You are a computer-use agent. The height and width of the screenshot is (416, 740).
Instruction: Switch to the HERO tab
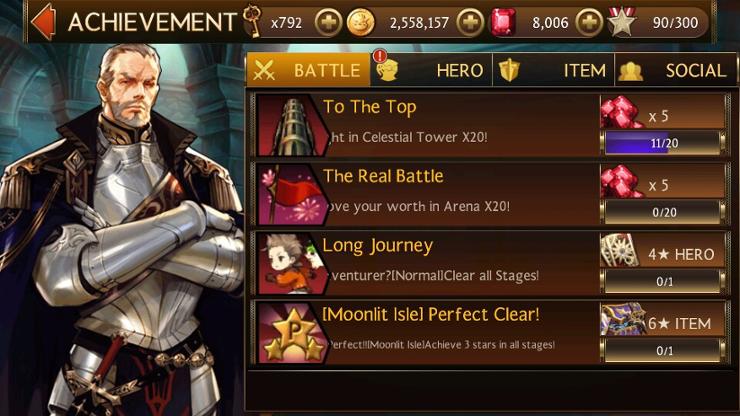tap(431, 70)
